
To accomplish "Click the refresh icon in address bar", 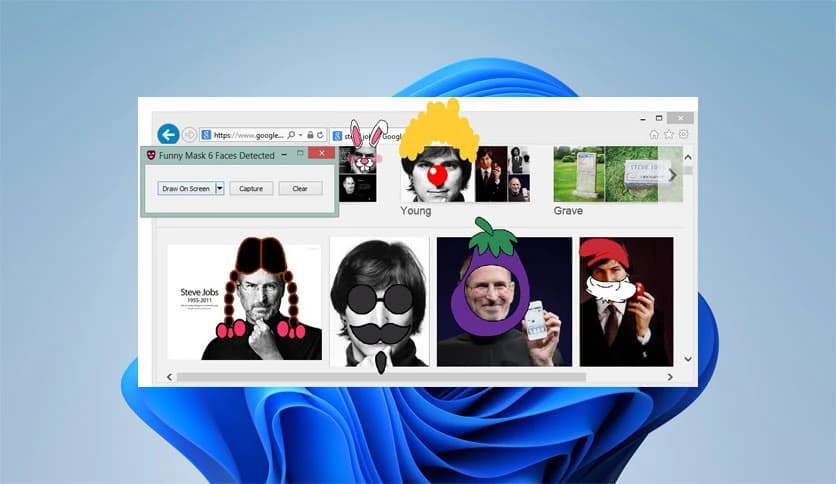I will pos(320,135).
